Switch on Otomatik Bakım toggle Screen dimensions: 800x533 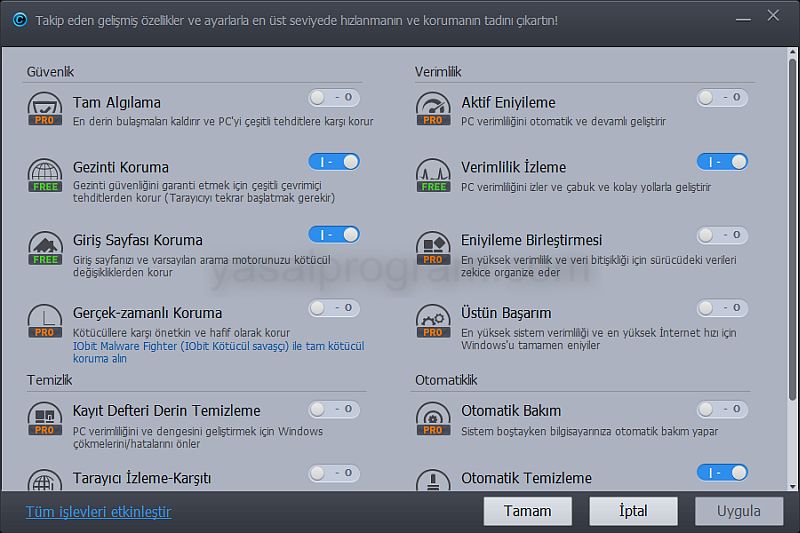click(x=722, y=409)
